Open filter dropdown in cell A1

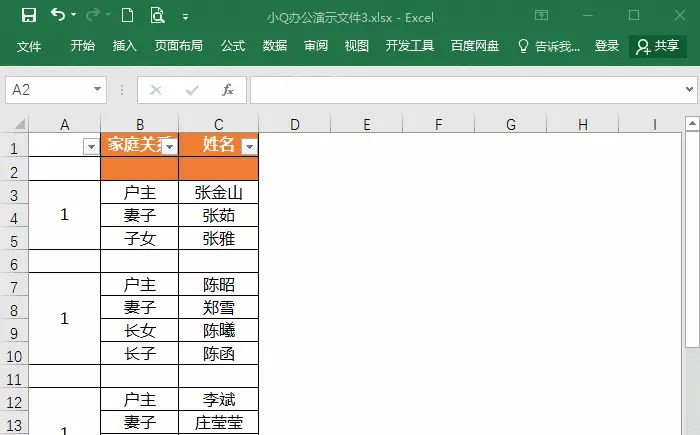[x=91, y=146]
